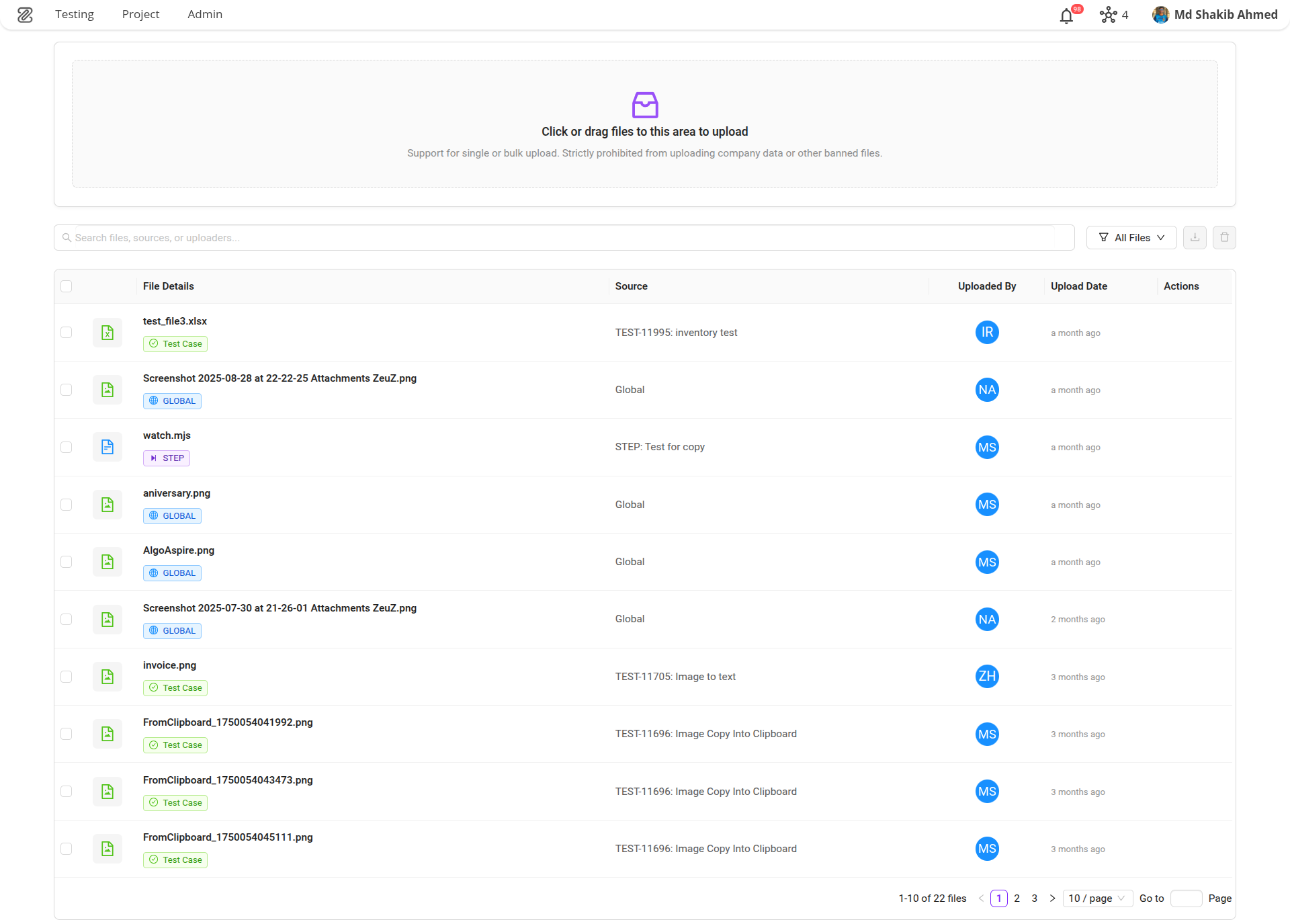1290x924 pixels.
Task: Click the Excel file icon for test_file3.xlsx
Action: click(x=107, y=333)
